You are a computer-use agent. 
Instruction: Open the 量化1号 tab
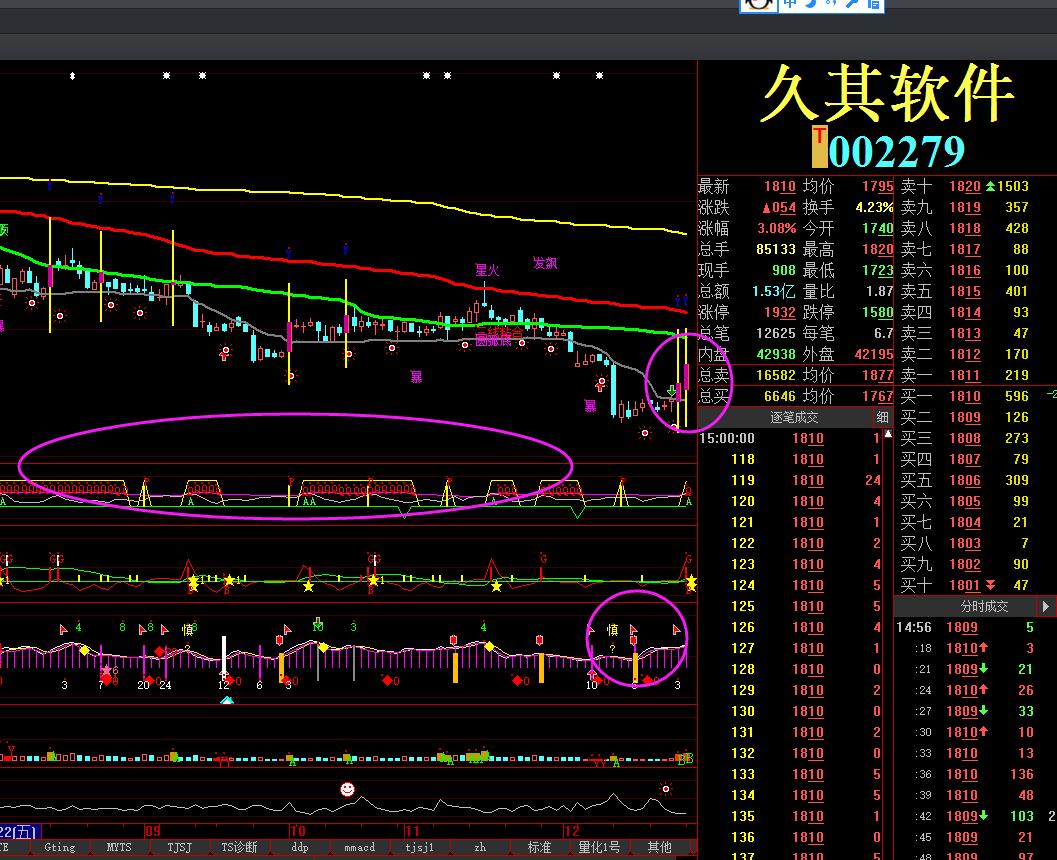(x=599, y=847)
